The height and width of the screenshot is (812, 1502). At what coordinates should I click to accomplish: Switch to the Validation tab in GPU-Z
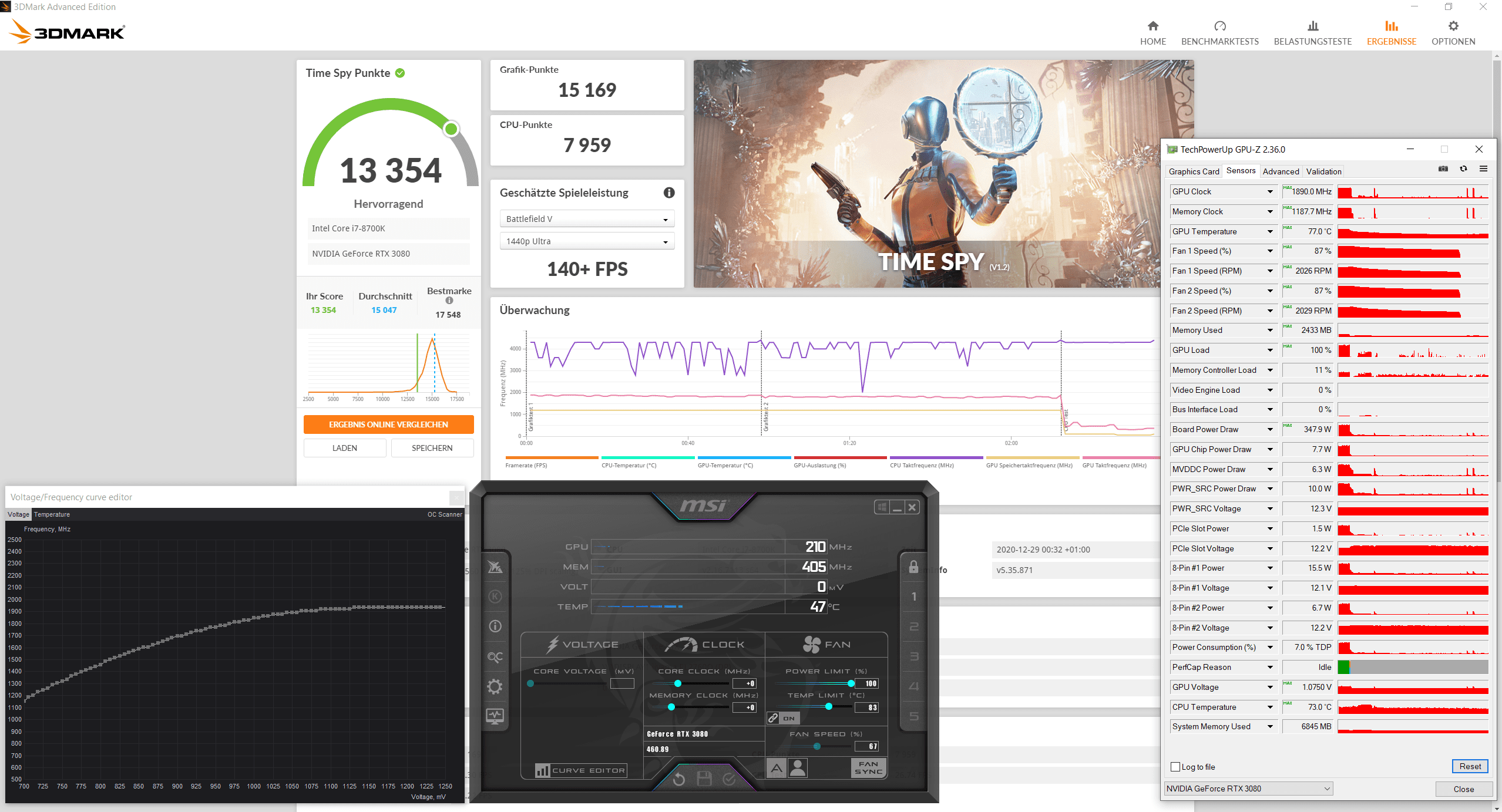coord(1323,171)
